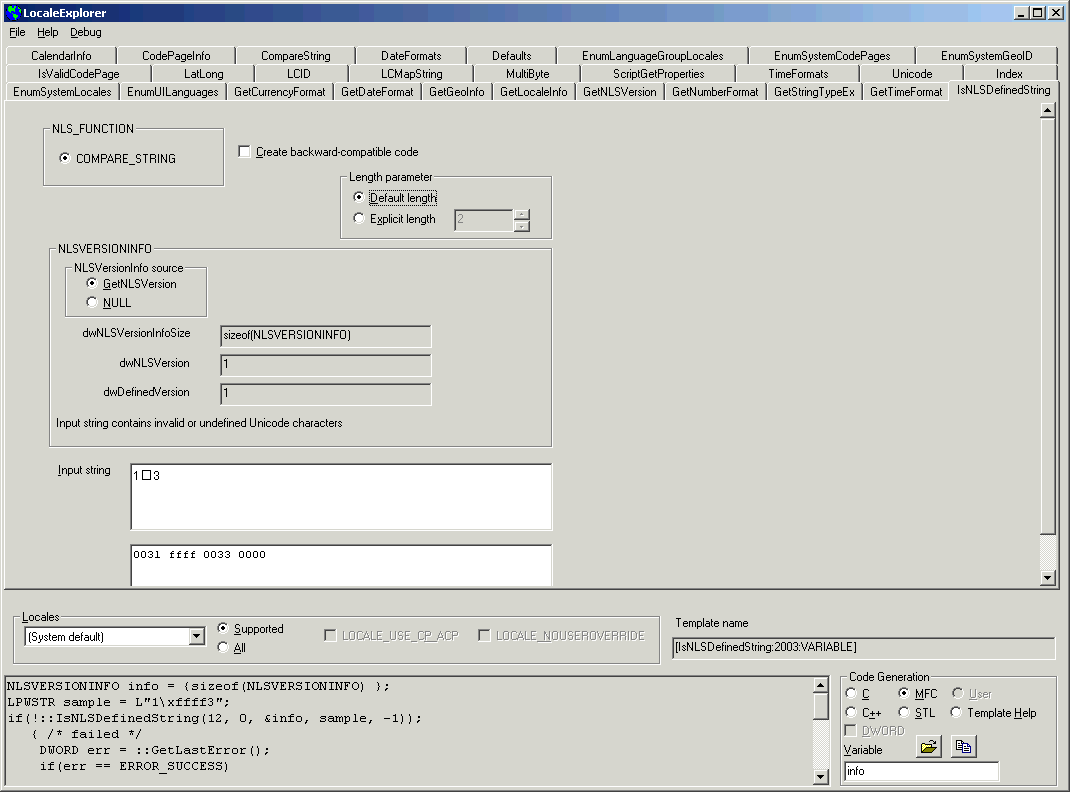Open the LatLong tab
Image resolution: width=1070 pixels, height=792 pixels.
coord(203,74)
